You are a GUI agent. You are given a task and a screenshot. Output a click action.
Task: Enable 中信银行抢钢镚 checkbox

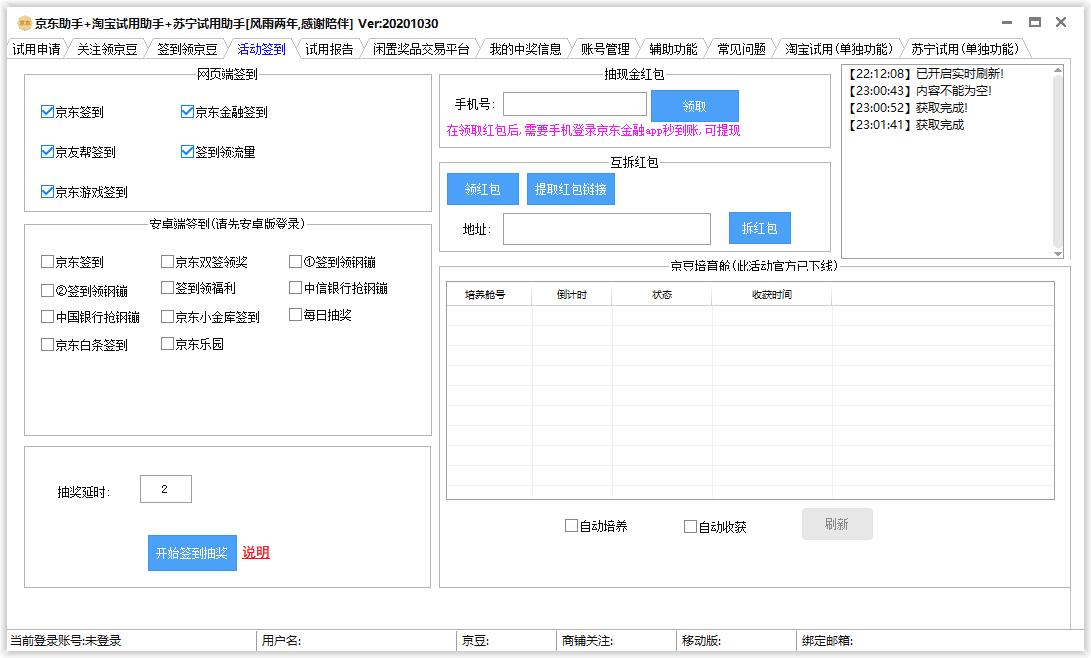[295, 287]
